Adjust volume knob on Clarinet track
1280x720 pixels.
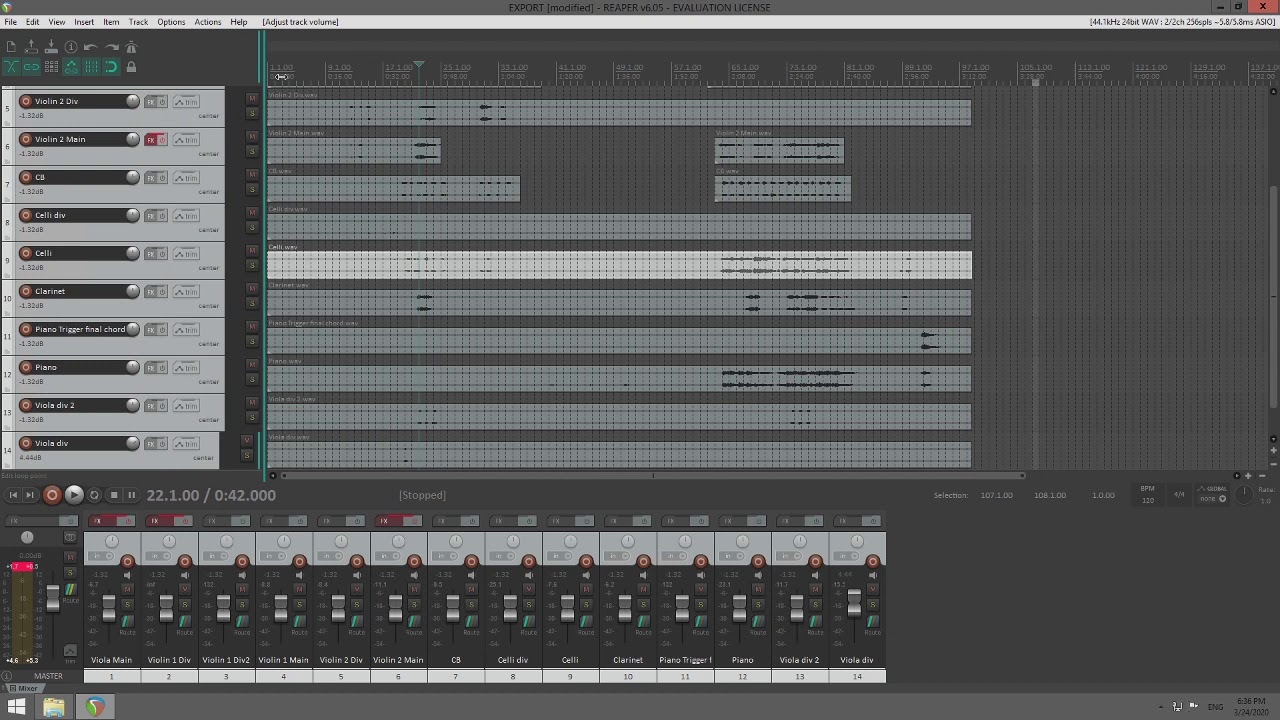pos(132,291)
